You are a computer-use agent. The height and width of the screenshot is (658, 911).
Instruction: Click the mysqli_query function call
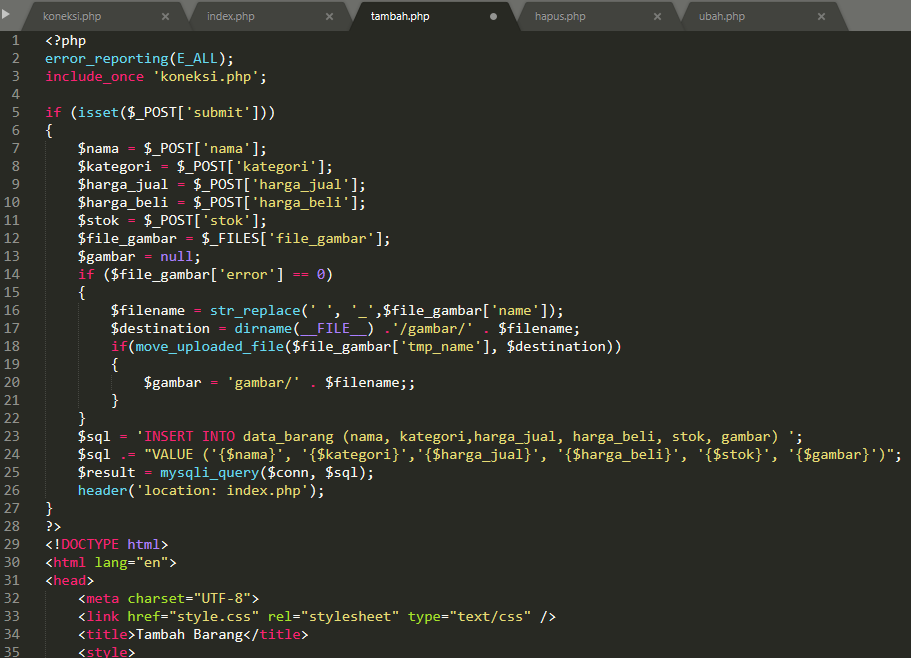210,473
